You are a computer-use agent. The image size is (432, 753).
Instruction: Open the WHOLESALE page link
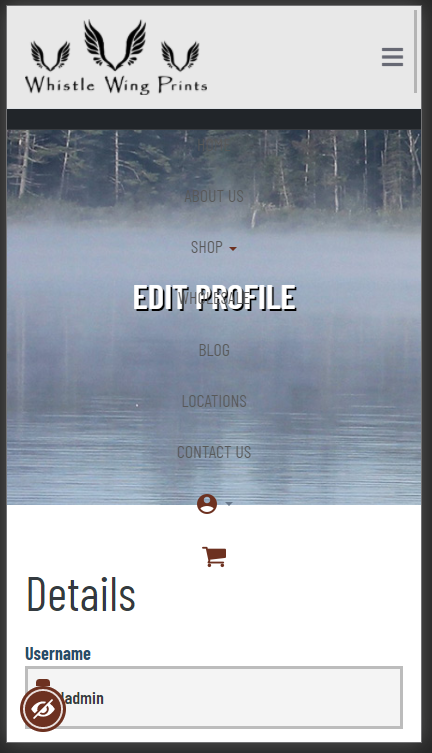214,298
